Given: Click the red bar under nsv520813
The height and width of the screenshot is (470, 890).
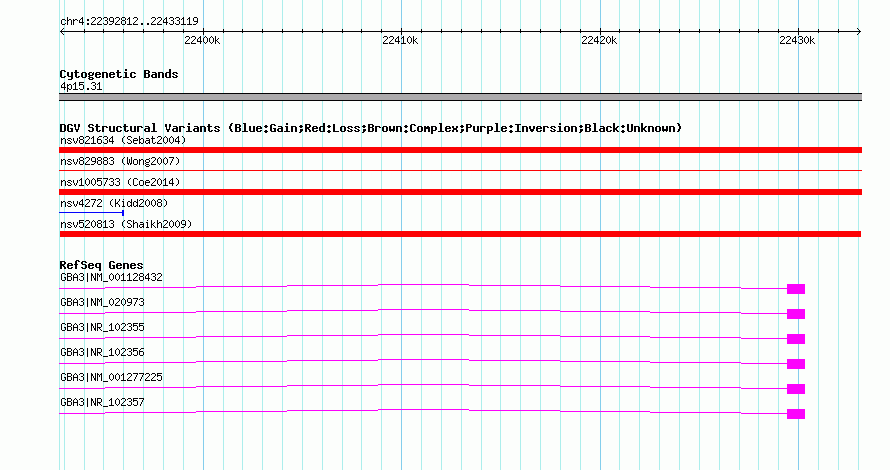Looking at the screenshot, I should (x=460, y=234).
